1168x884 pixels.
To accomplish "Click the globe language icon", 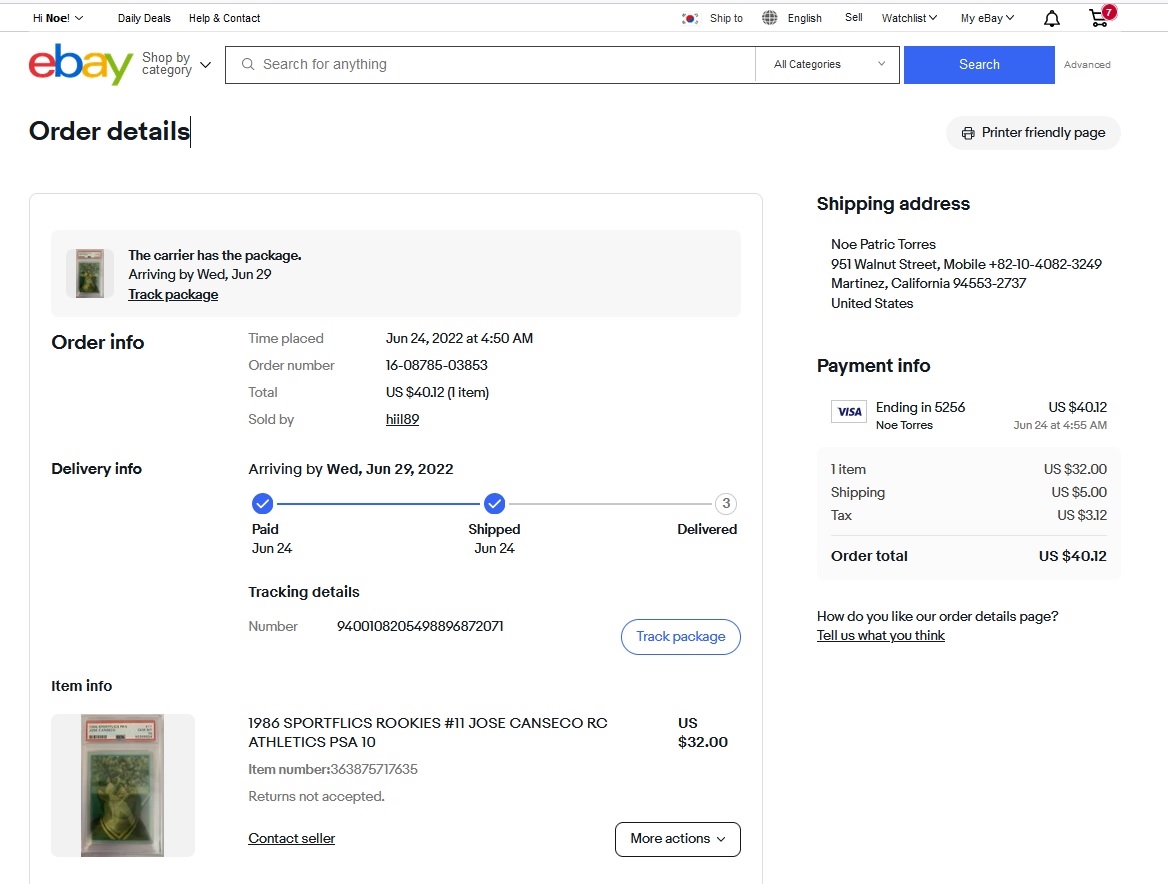I will pyautogui.click(x=769, y=18).
